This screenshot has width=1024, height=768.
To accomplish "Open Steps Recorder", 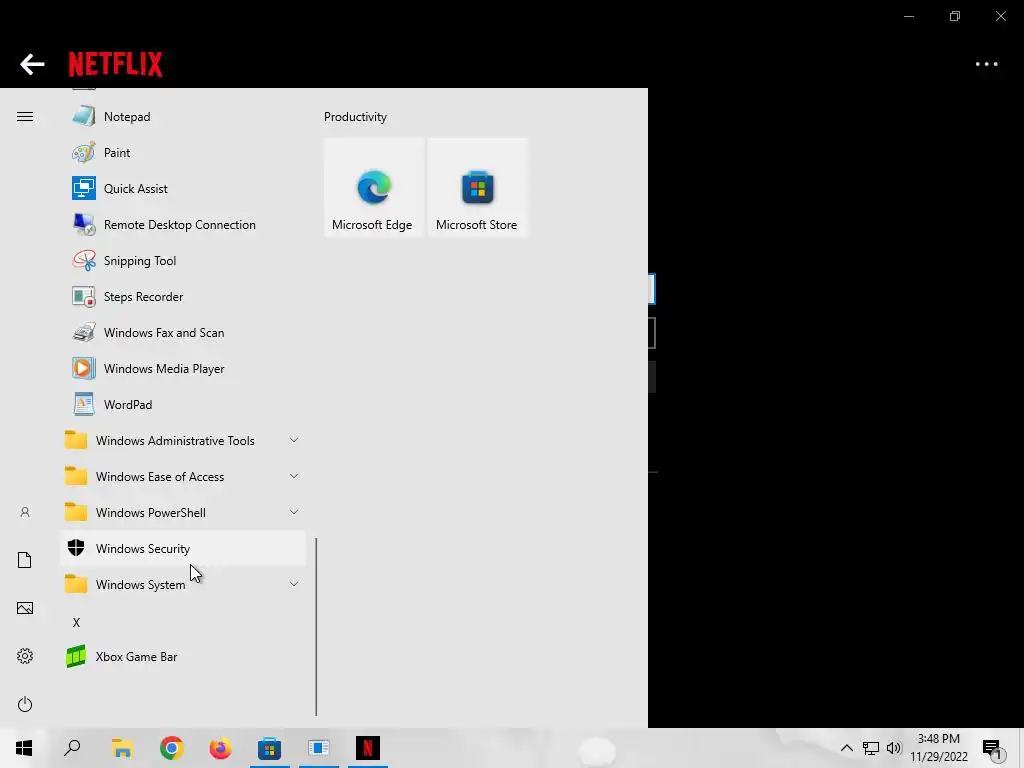I will [x=183, y=296].
